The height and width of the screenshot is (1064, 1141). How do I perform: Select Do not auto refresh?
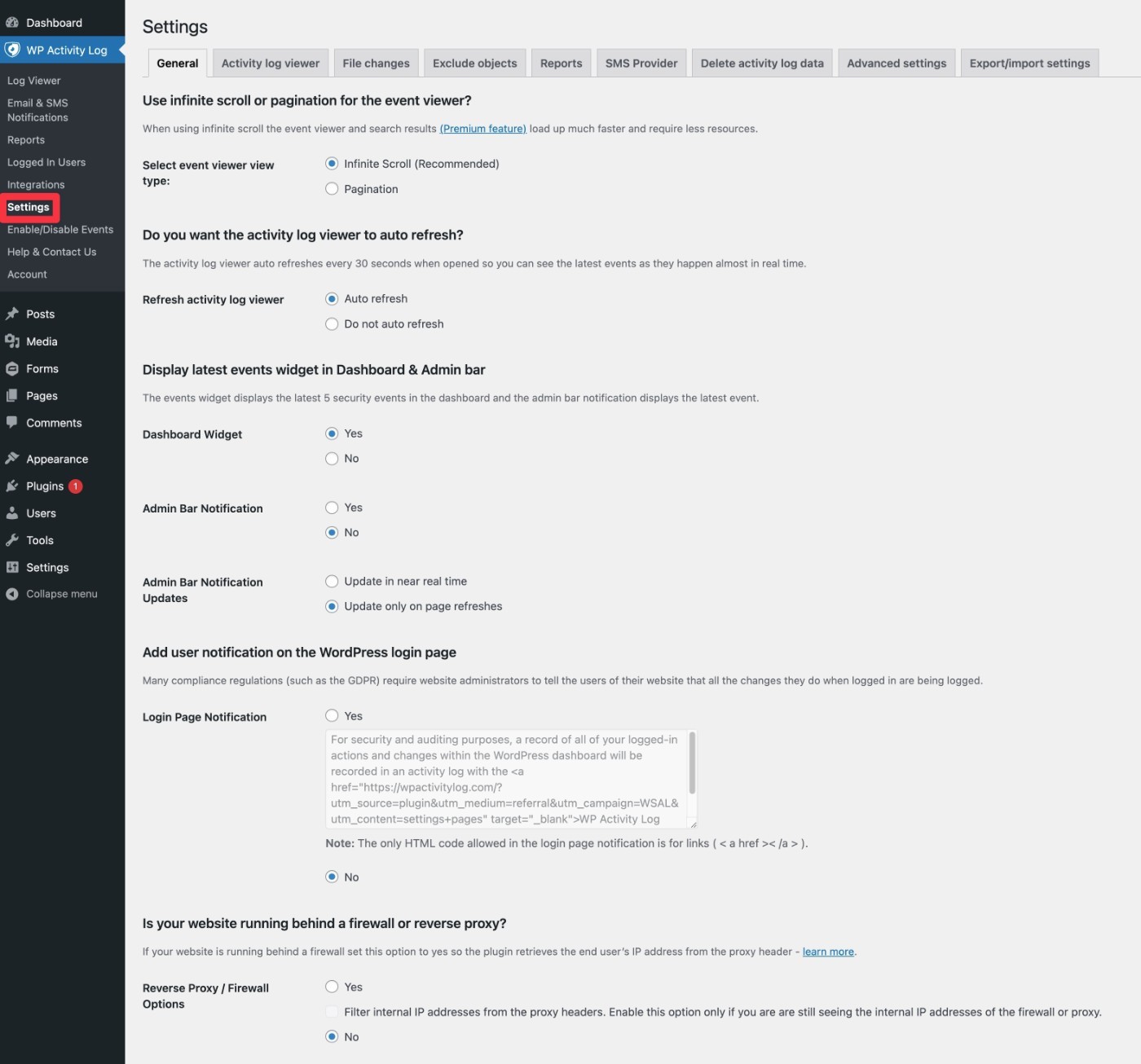click(x=332, y=324)
